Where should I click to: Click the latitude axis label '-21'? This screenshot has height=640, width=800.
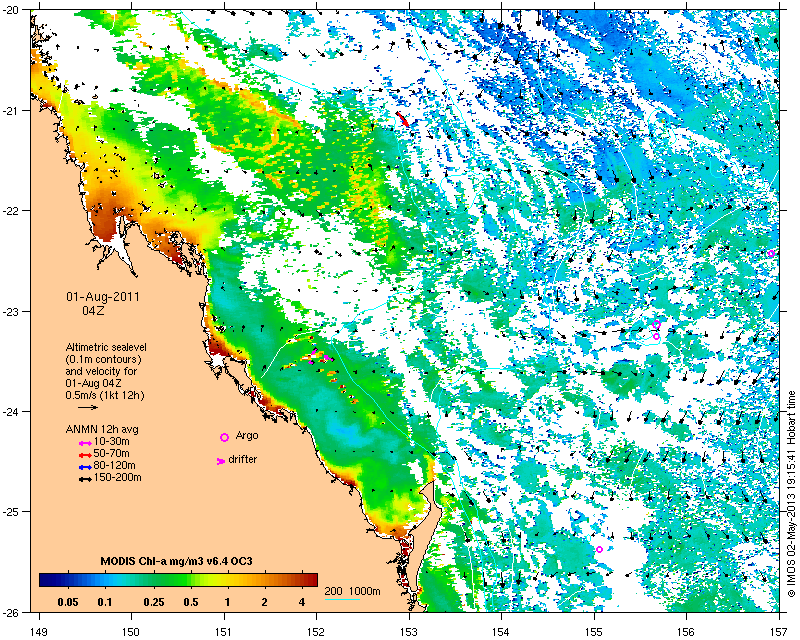tap(14, 111)
